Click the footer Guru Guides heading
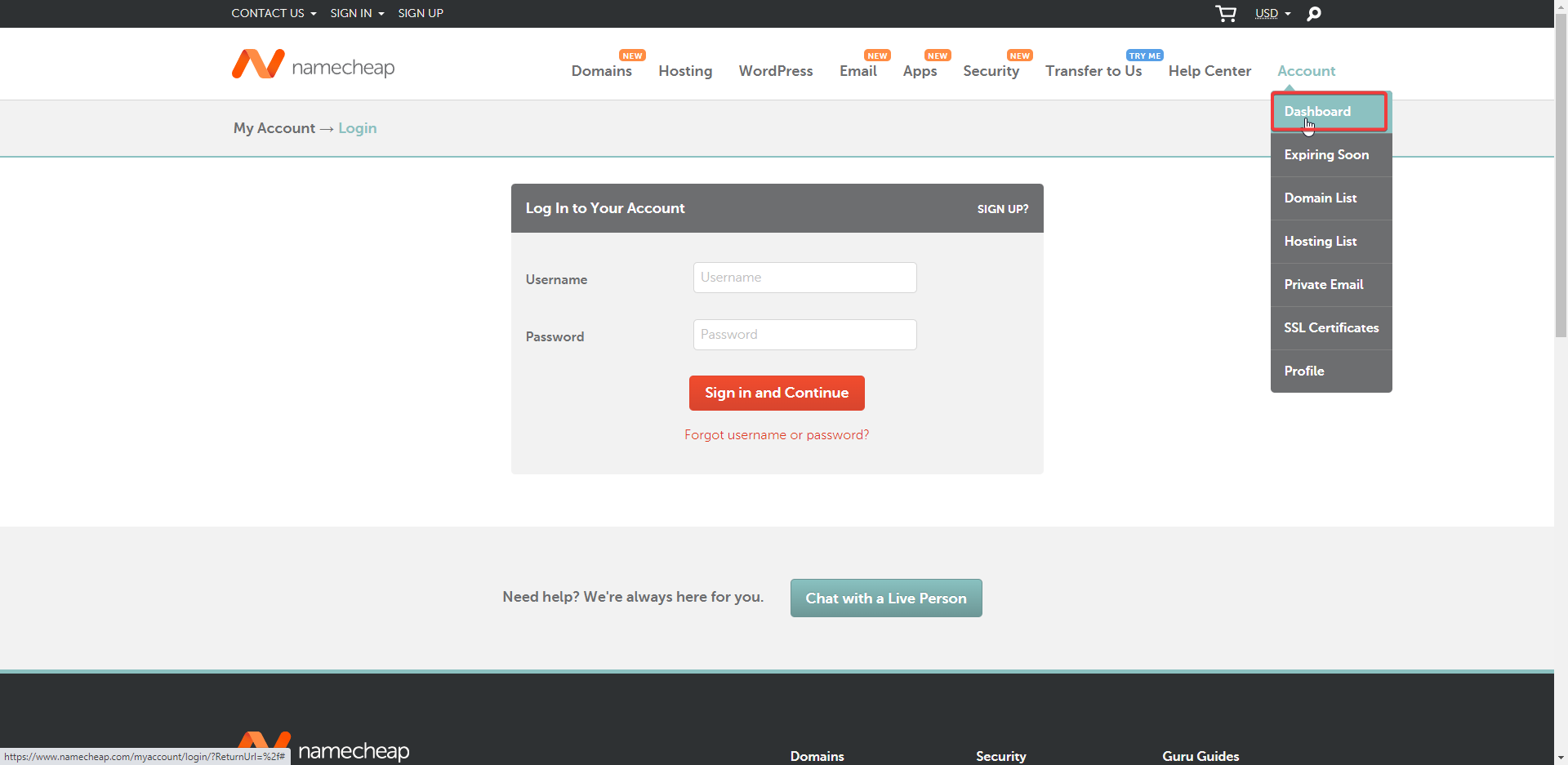1568x765 pixels. (x=1200, y=756)
